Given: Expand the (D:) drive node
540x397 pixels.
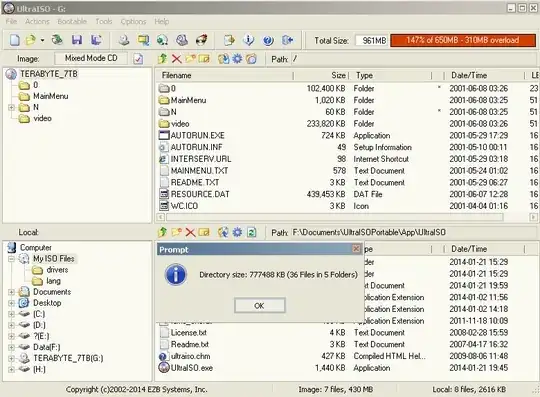Looking at the screenshot, I should coord(11,325).
